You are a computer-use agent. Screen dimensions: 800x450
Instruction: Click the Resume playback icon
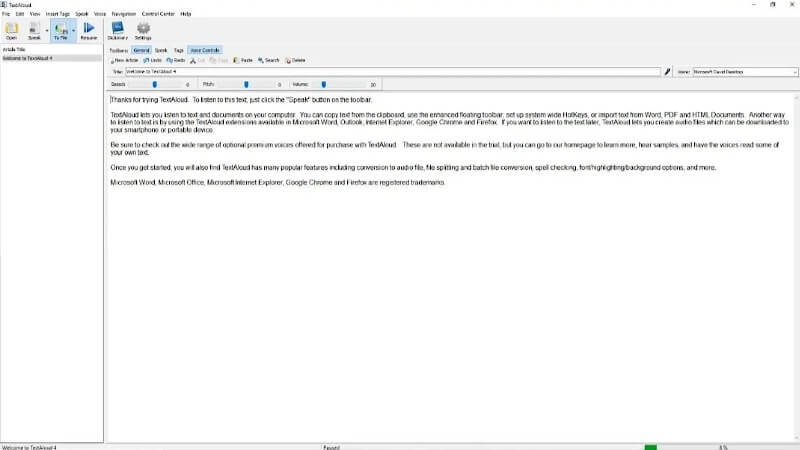point(89,31)
